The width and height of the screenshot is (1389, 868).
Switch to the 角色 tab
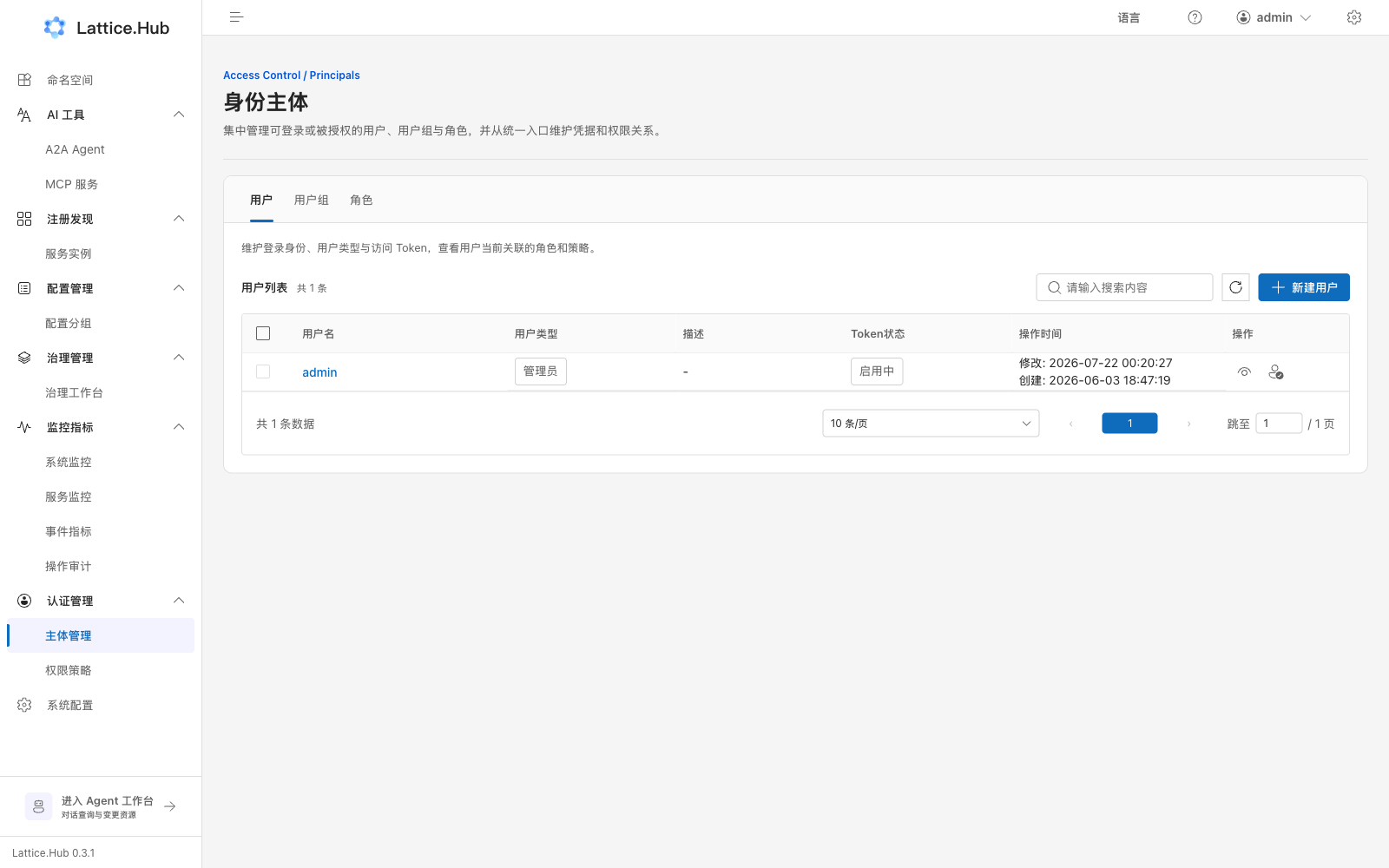tap(361, 201)
